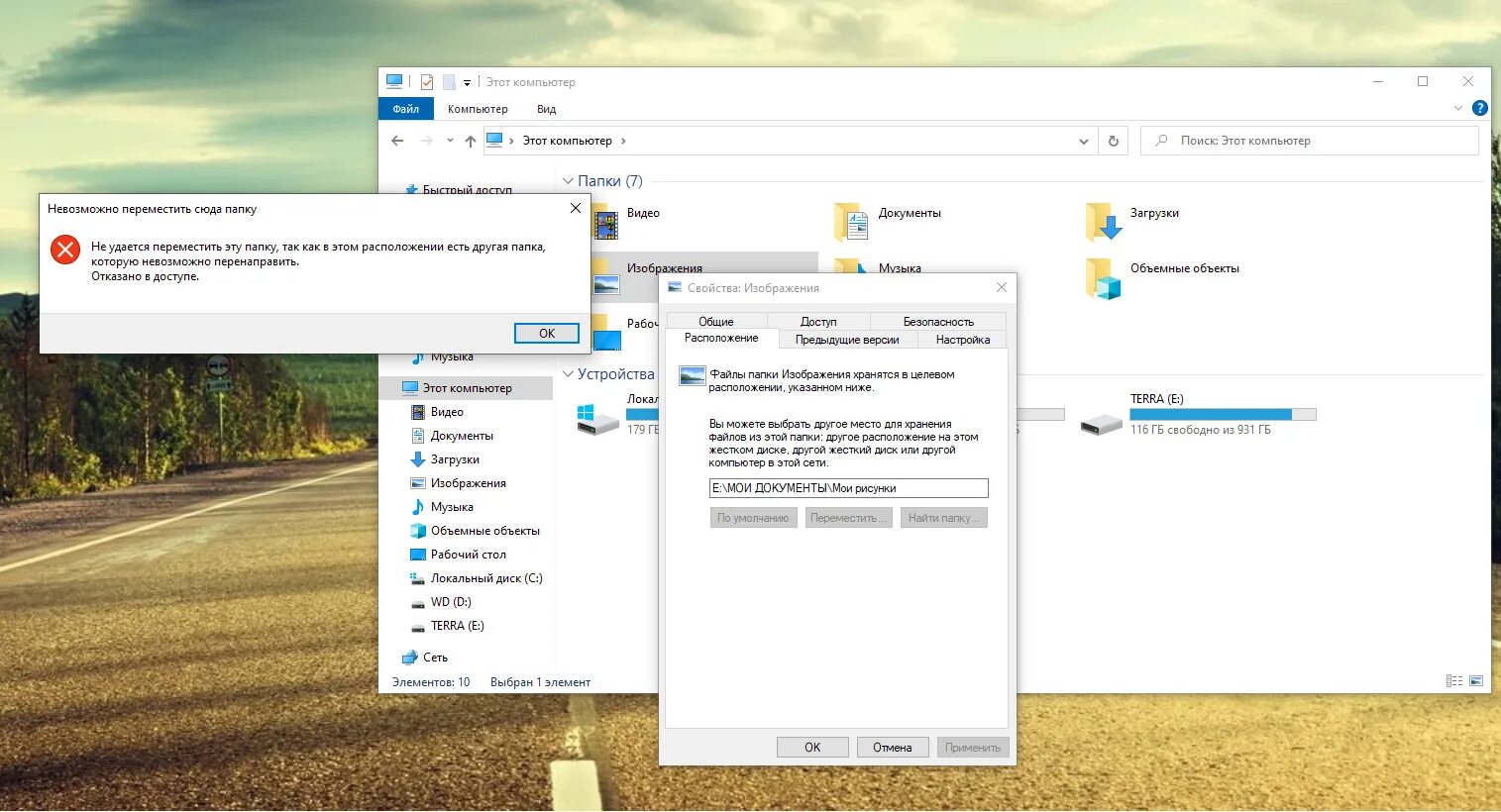Click the location path input field
The width and height of the screenshot is (1501, 812).
(x=849, y=488)
